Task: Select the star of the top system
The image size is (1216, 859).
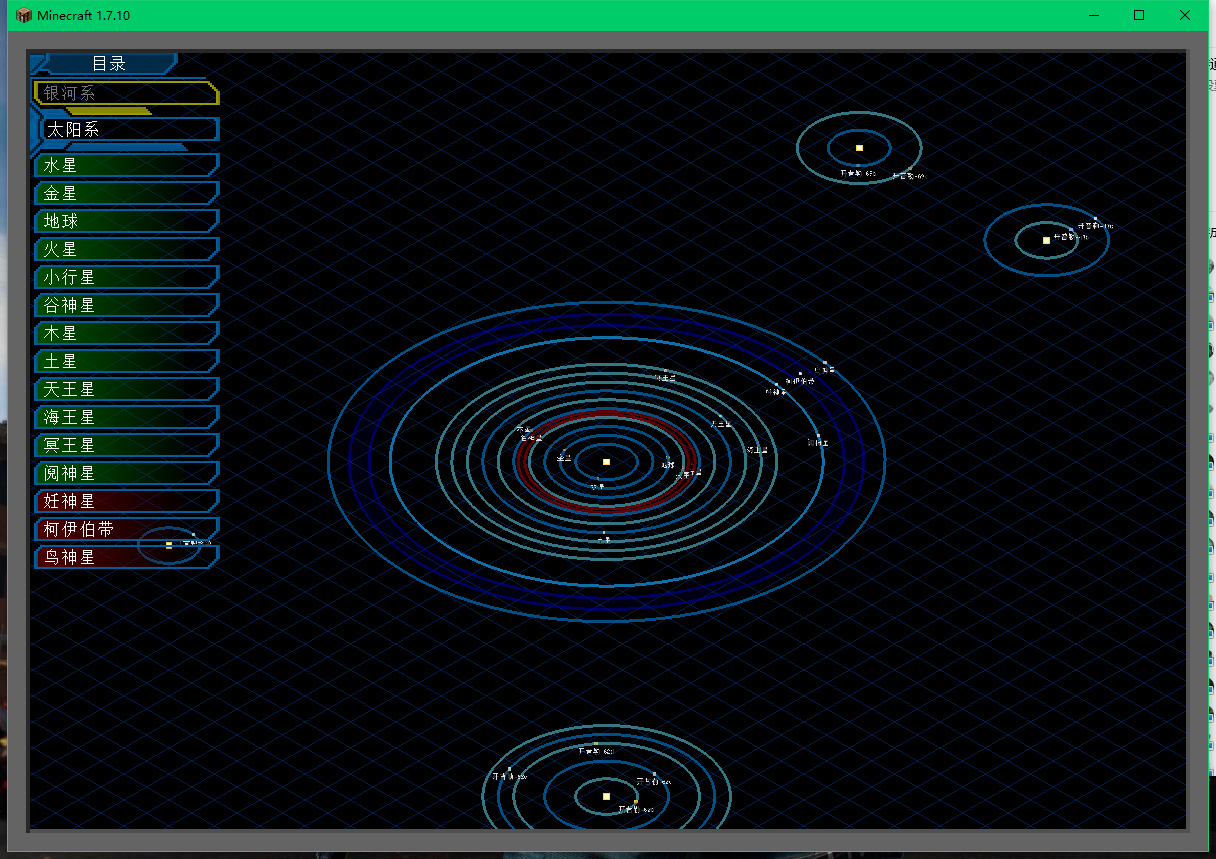Action: pyautogui.click(x=859, y=148)
